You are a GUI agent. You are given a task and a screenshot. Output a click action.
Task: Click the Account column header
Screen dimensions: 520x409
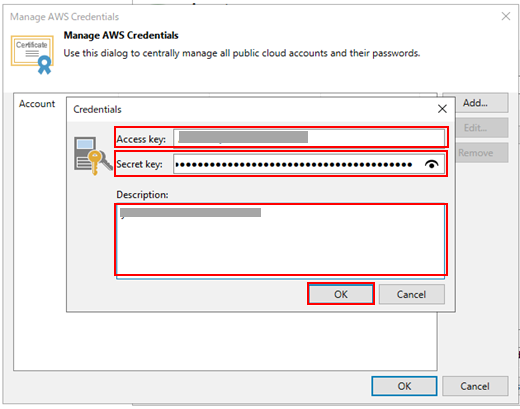click(37, 104)
